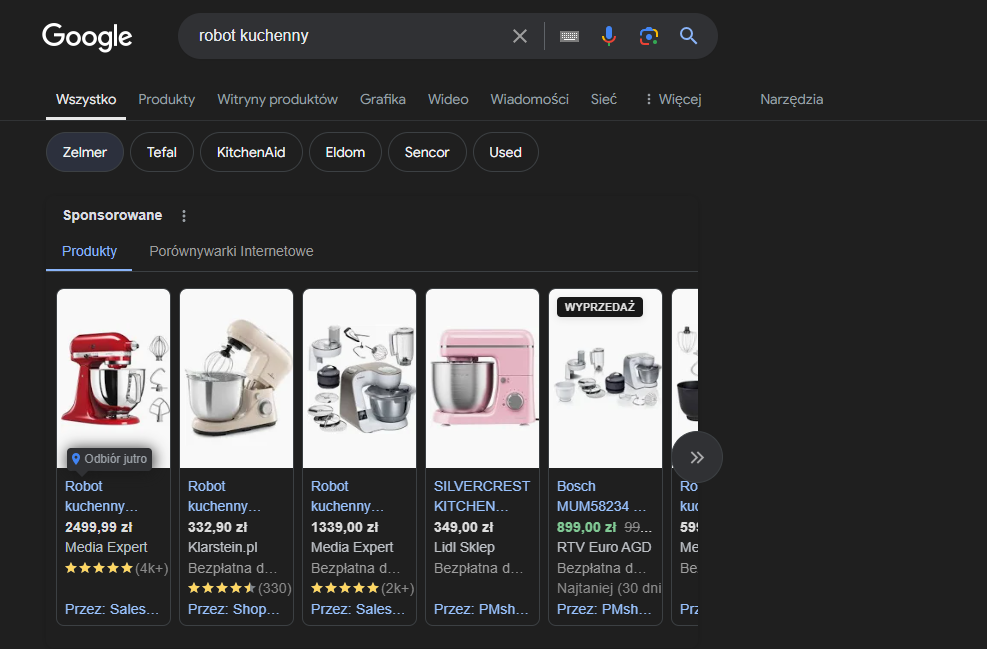This screenshot has width=987, height=649.
Task: Click the 1339,00 zł price
Action: pos(345,527)
